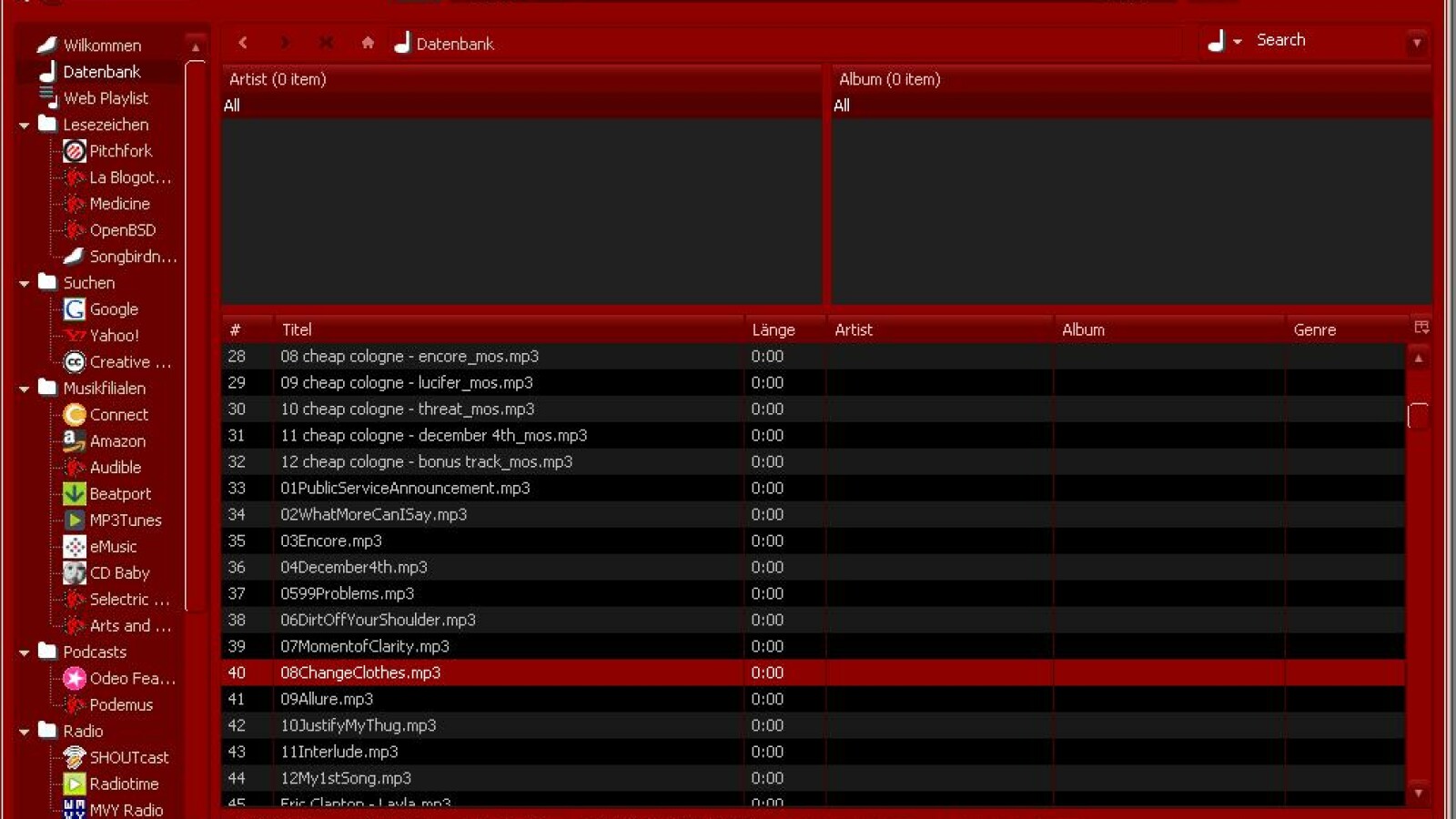Open the Beatport store icon

75,494
